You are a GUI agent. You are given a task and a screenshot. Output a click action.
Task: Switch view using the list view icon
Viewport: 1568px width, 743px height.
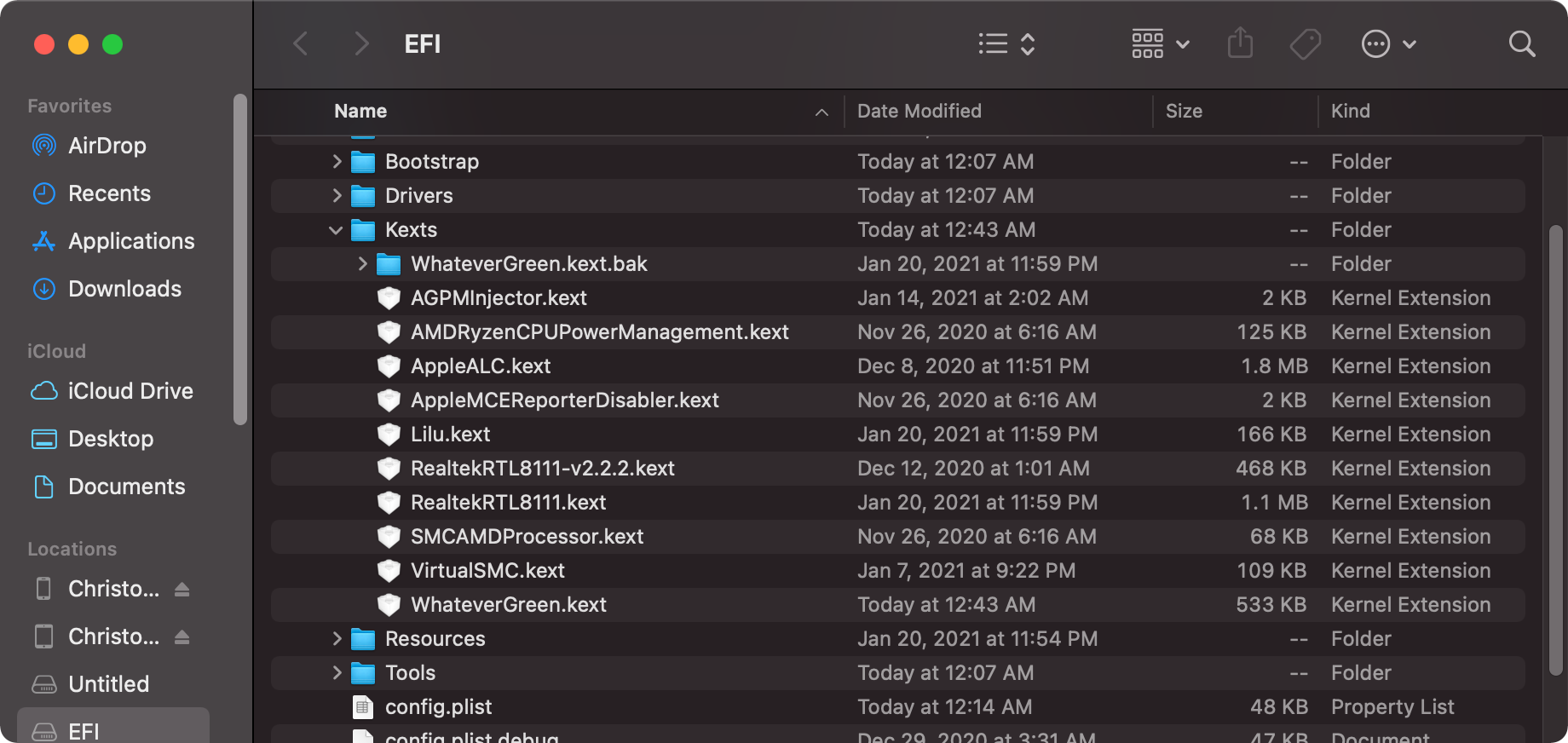pyautogui.click(x=1006, y=43)
